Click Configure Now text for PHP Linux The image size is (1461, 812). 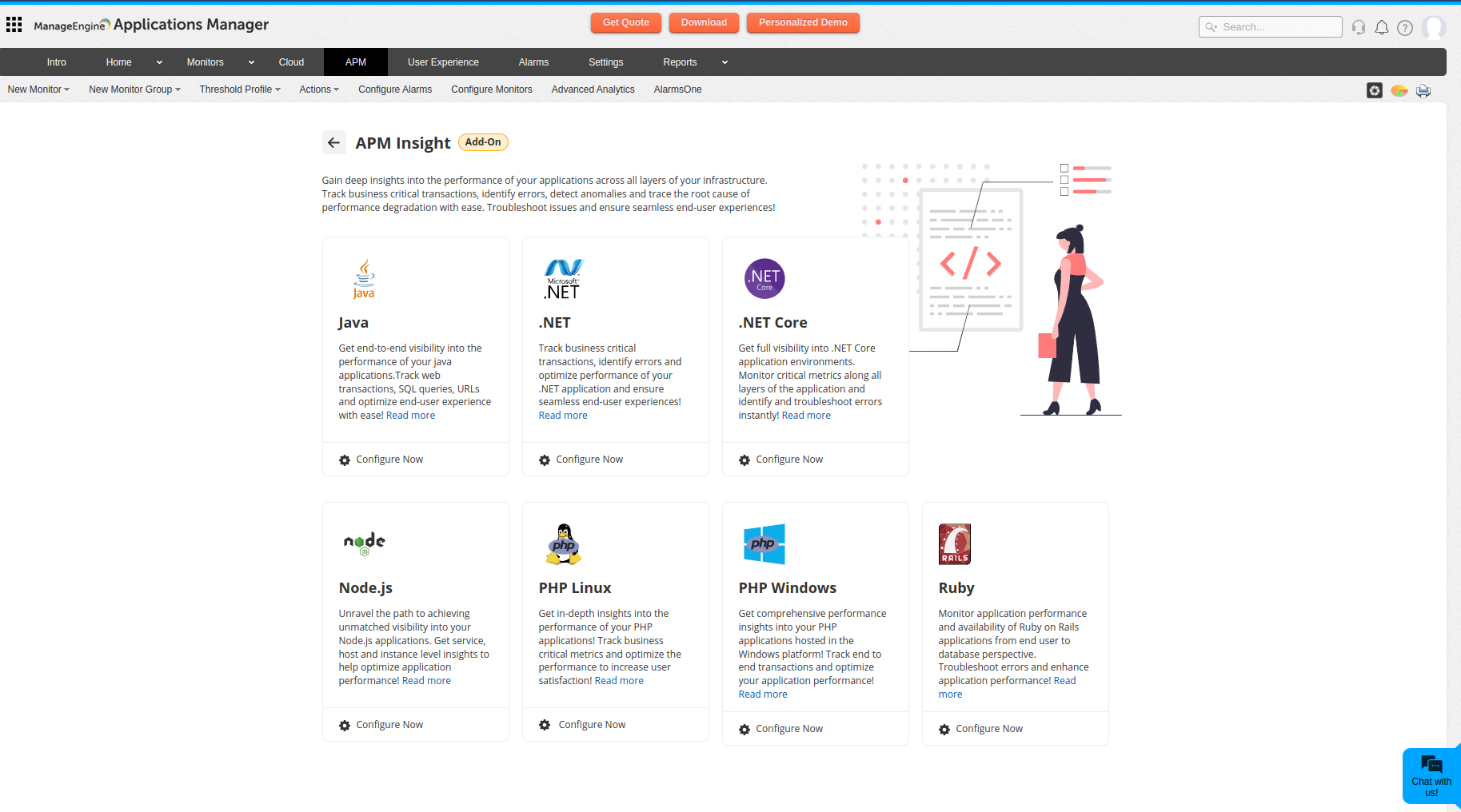592,725
